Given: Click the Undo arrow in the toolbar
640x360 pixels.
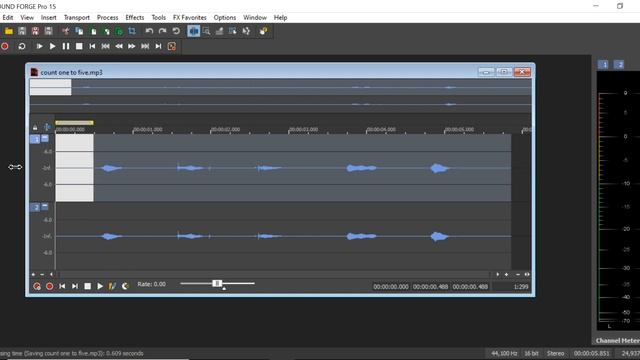Looking at the screenshot, I should [149, 31].
